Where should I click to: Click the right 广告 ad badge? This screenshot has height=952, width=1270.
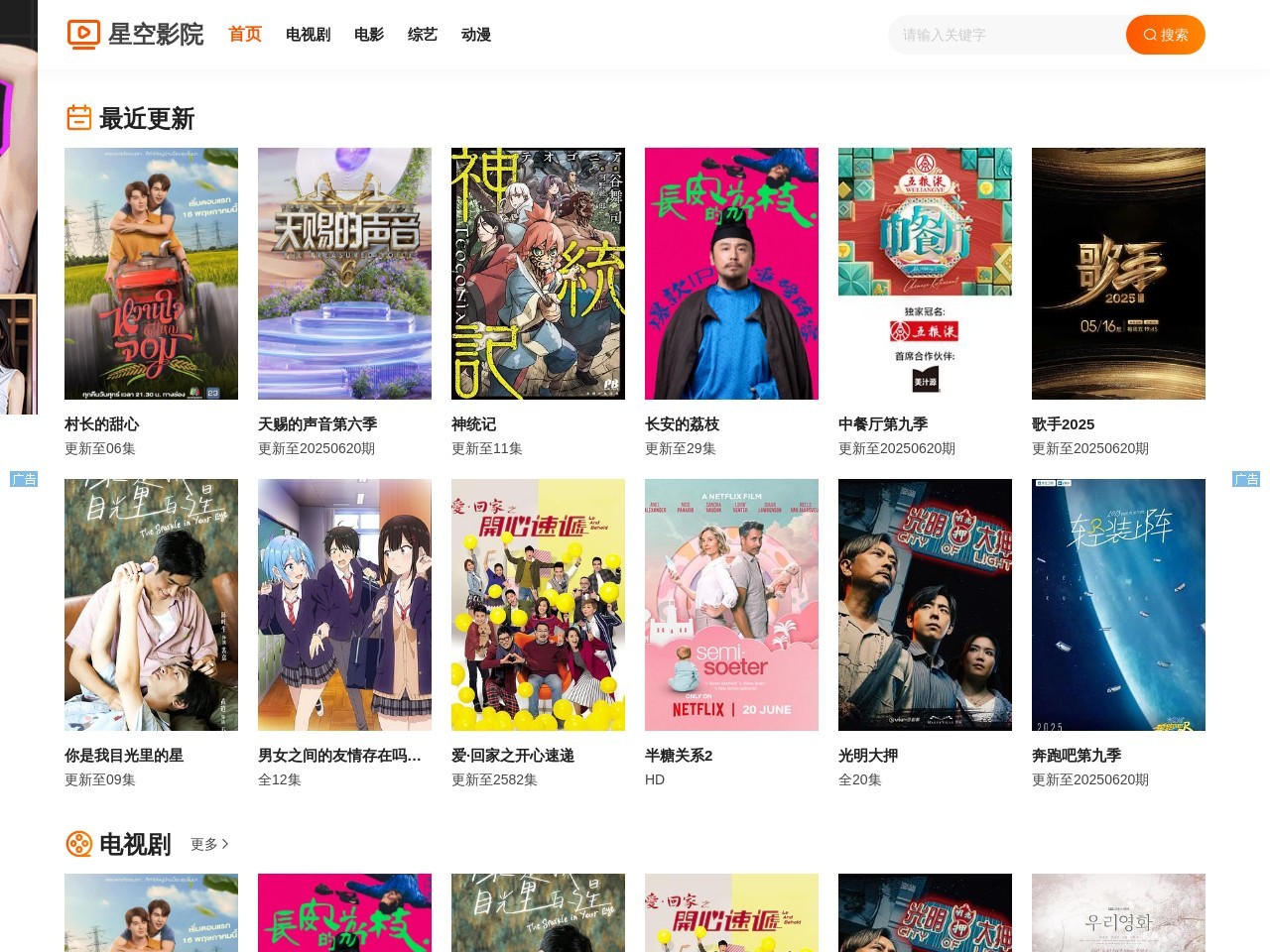(x=1246, y=479)
